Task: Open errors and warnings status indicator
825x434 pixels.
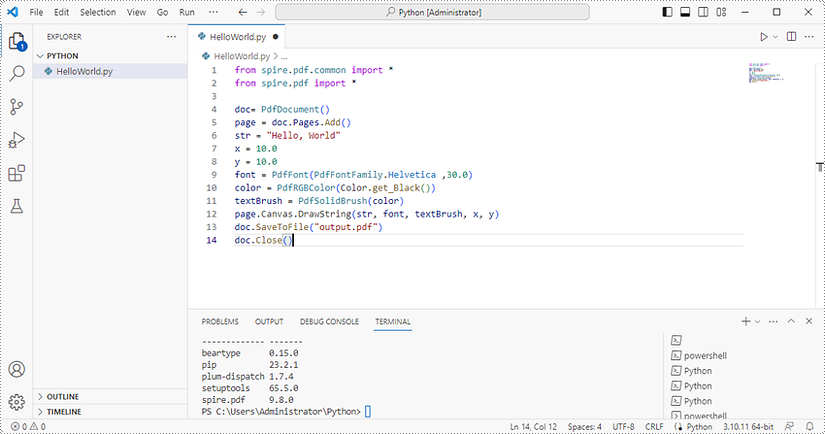Action: [x=28, y=427]
